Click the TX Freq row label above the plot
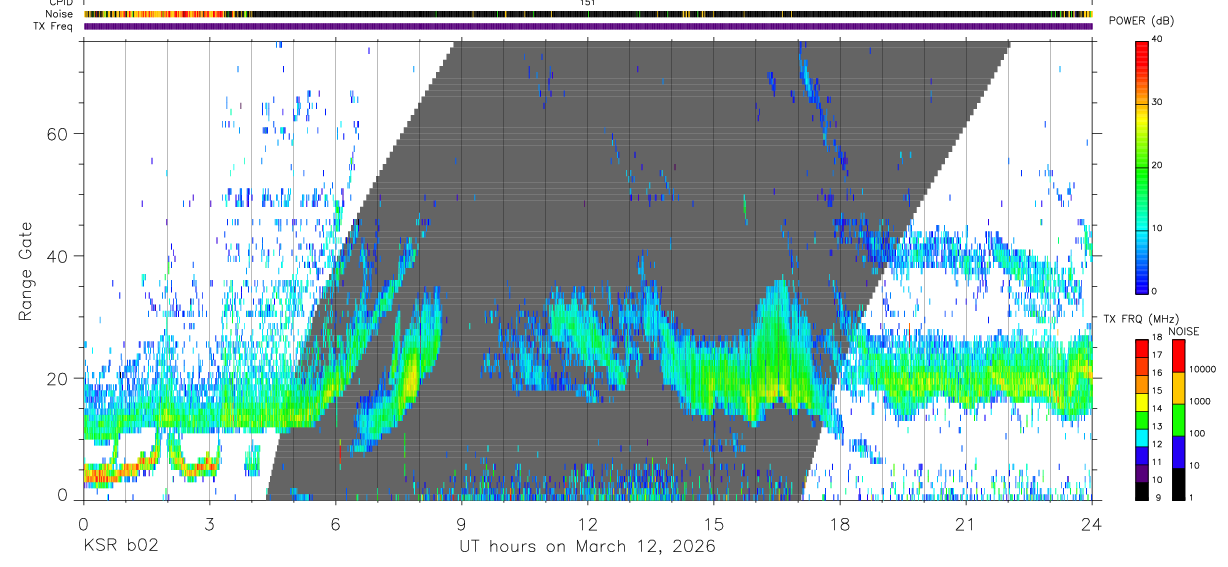The width and height of the screenshot is (1228, 567). [x=54, y=26]
